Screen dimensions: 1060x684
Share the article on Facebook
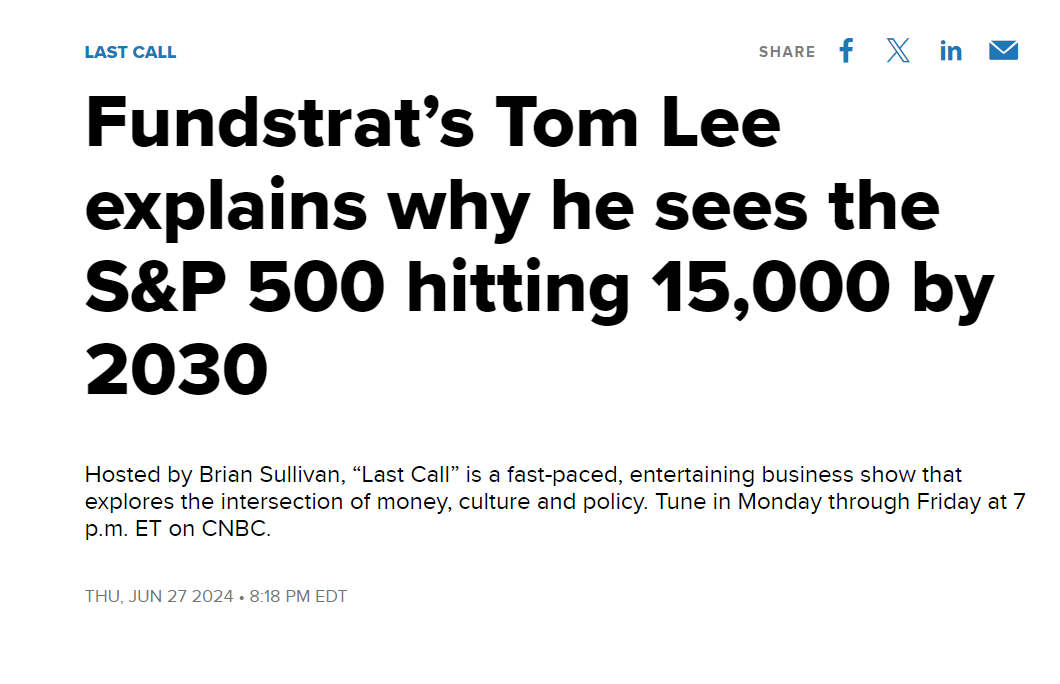[x=846, y=51]
